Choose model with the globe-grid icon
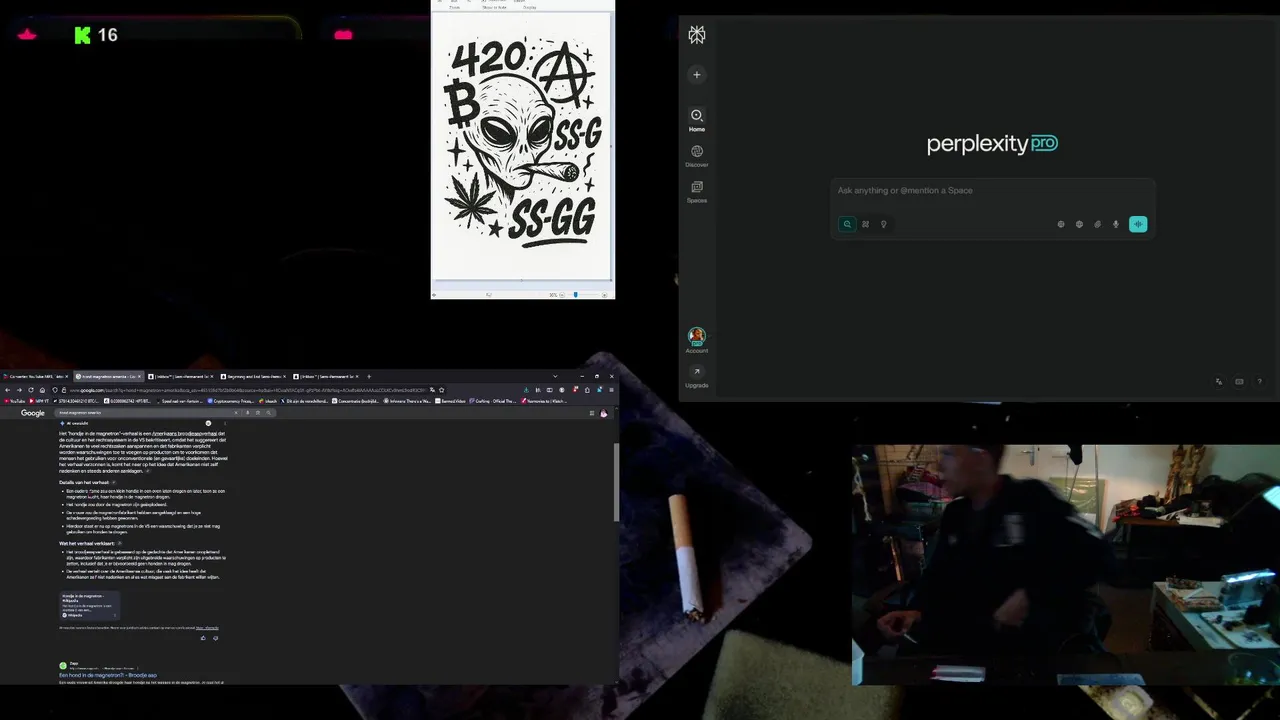Screen dimensions: 1280x720 point(1061,224)
